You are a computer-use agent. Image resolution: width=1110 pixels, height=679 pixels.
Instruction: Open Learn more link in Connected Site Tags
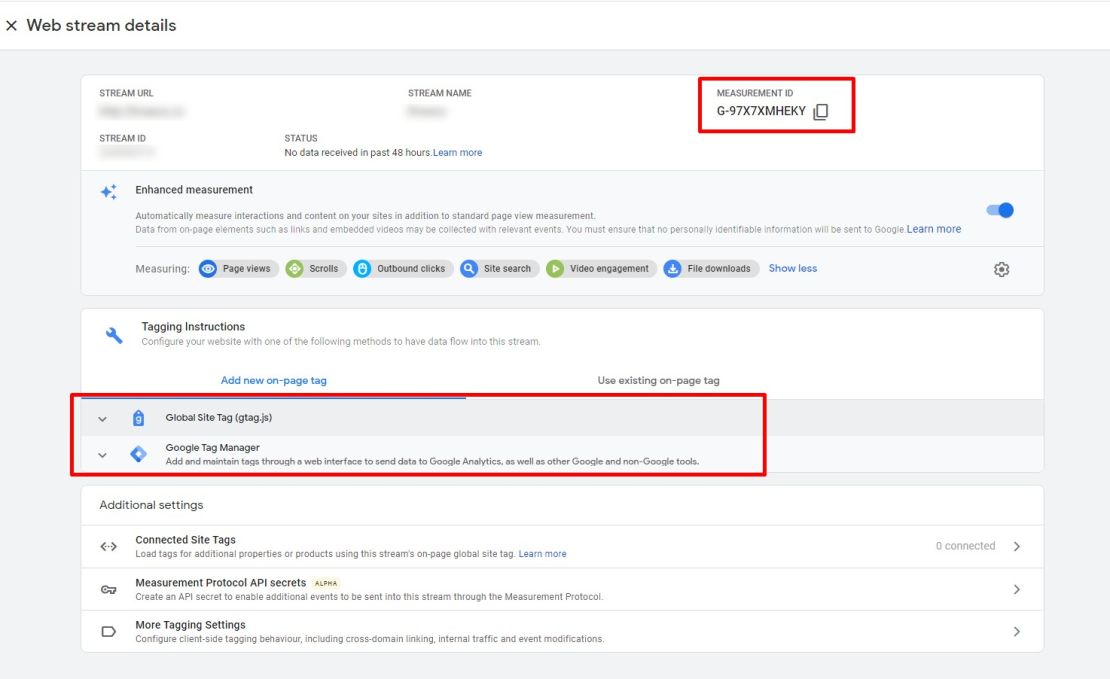coord(542,554)
